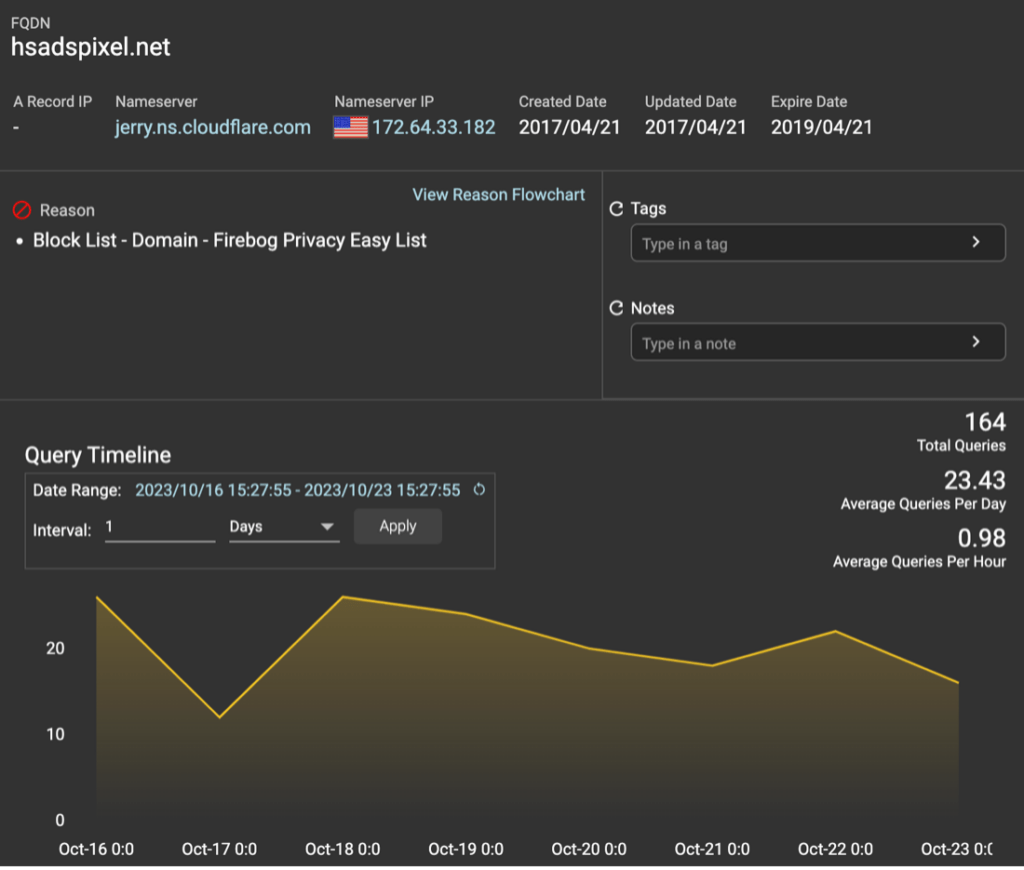Image resolution: width=1024 pixels, height=870 pixels.
Task: Open the jerry.ns.cloudflare.com nameserver link
Action: 213,127
